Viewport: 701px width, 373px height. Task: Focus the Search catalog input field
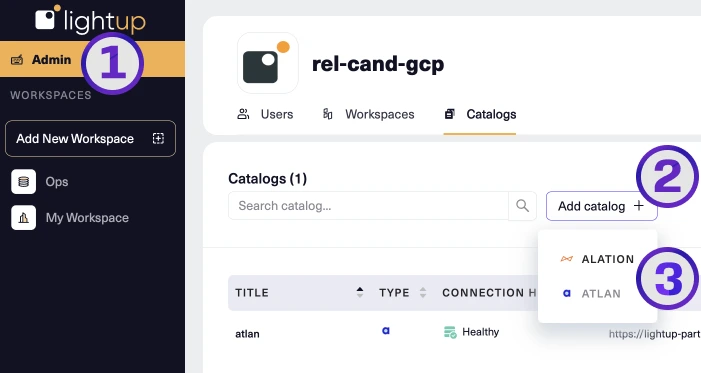(x=368, y=206)
